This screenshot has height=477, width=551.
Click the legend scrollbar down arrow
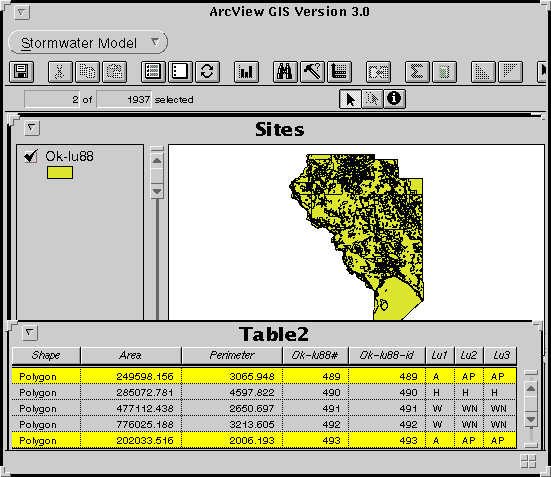(157, 191)
